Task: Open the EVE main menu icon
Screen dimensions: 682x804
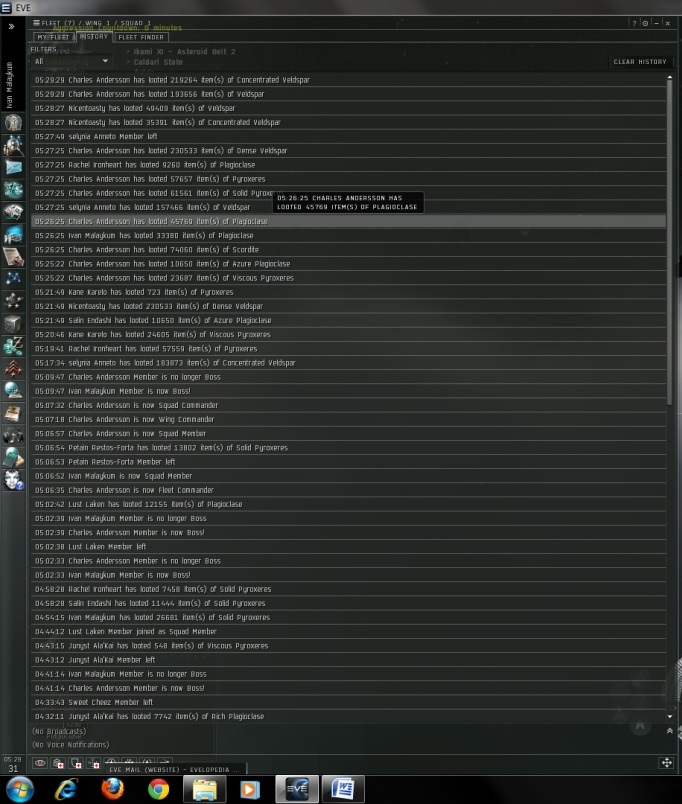Action: pyautogui.click(x=6, y=8)
